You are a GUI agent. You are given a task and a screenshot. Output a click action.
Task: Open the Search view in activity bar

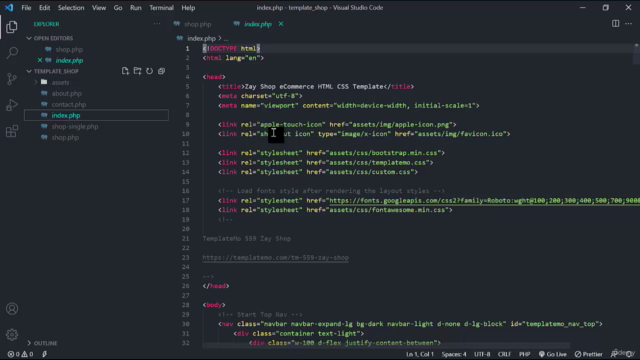pos(12,53)
